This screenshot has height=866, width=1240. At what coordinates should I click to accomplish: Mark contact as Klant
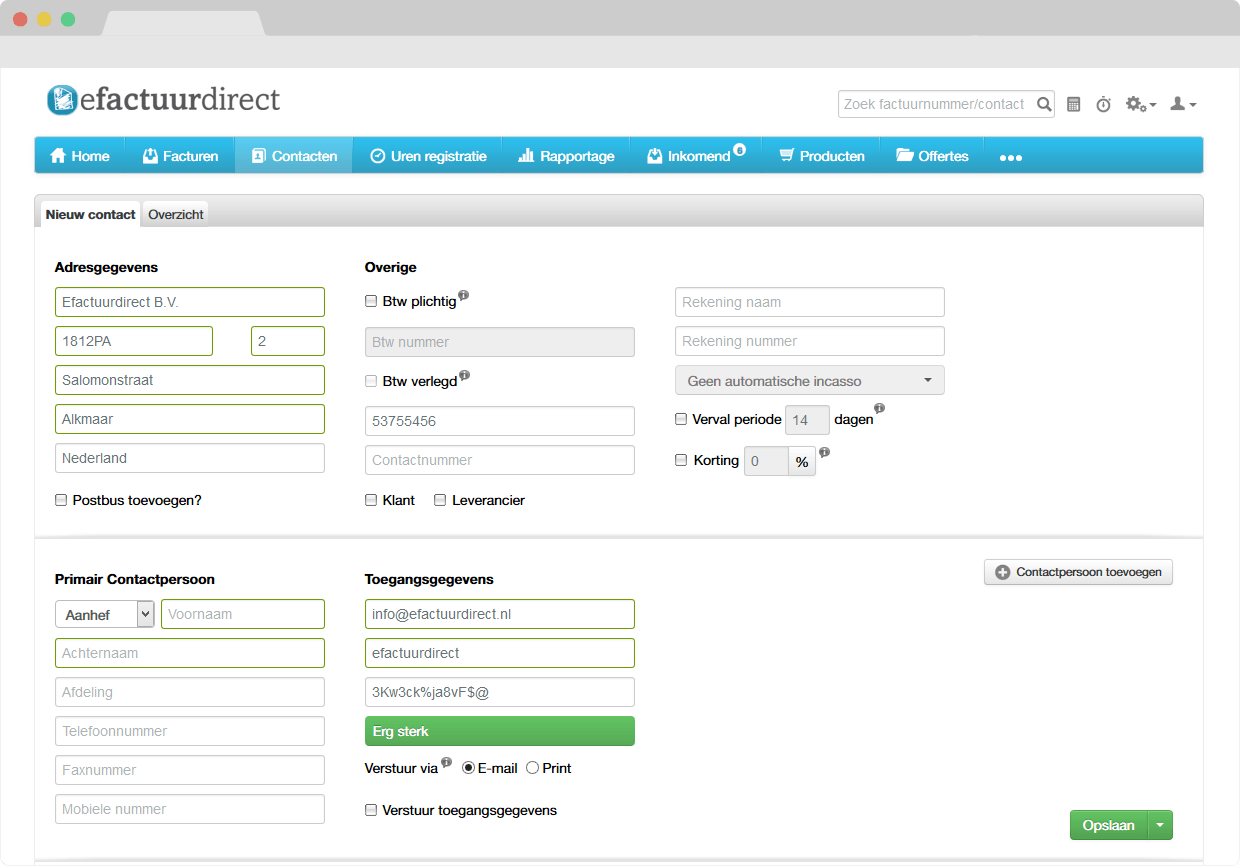[x=372, y=500]
